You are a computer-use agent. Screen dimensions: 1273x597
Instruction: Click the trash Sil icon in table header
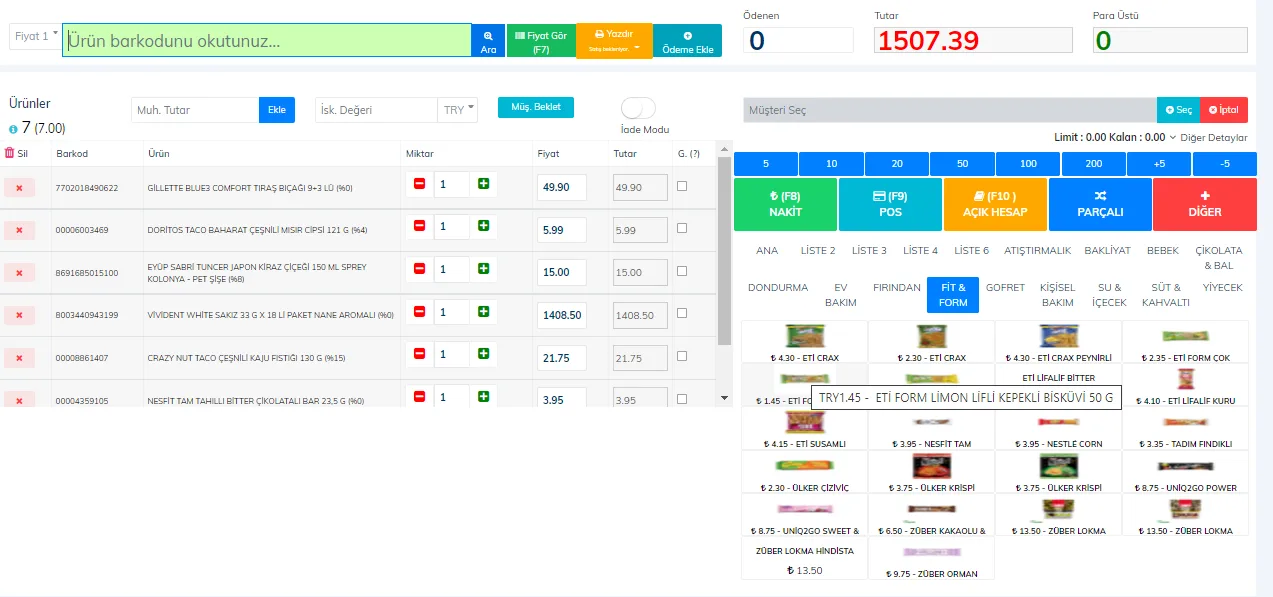(x=10, y=153)
